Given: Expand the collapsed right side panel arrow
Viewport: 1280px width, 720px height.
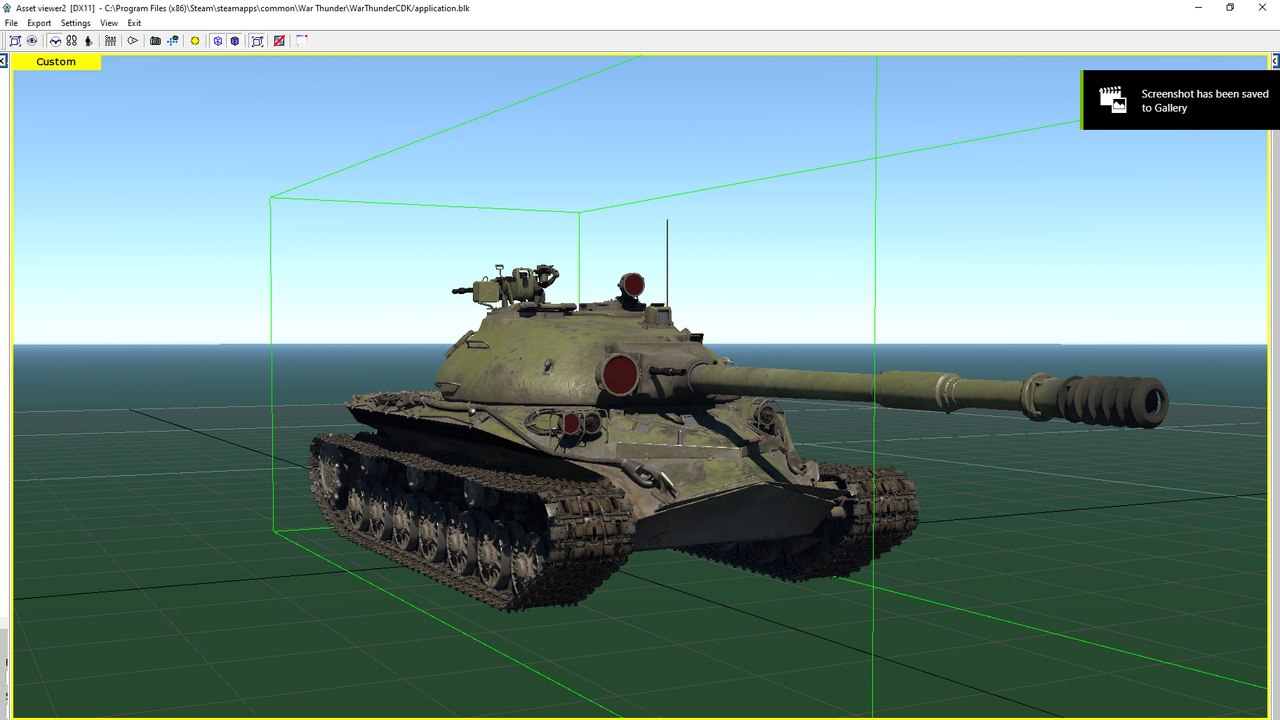Looking at the screenshot, I should (1275, 62).
